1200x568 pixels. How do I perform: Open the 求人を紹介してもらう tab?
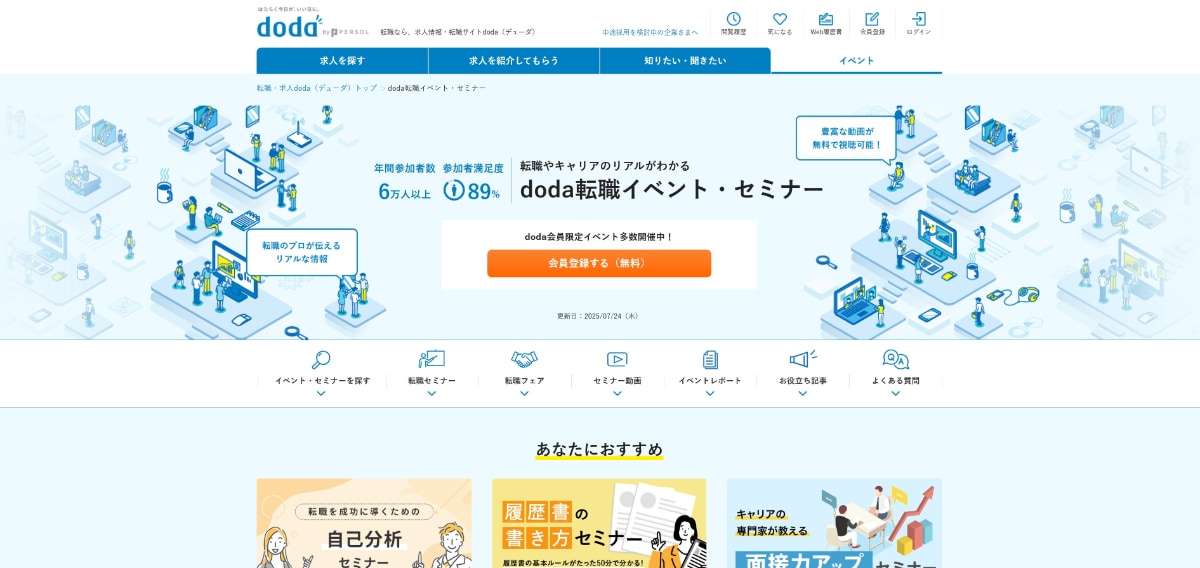tap(514, 60)
